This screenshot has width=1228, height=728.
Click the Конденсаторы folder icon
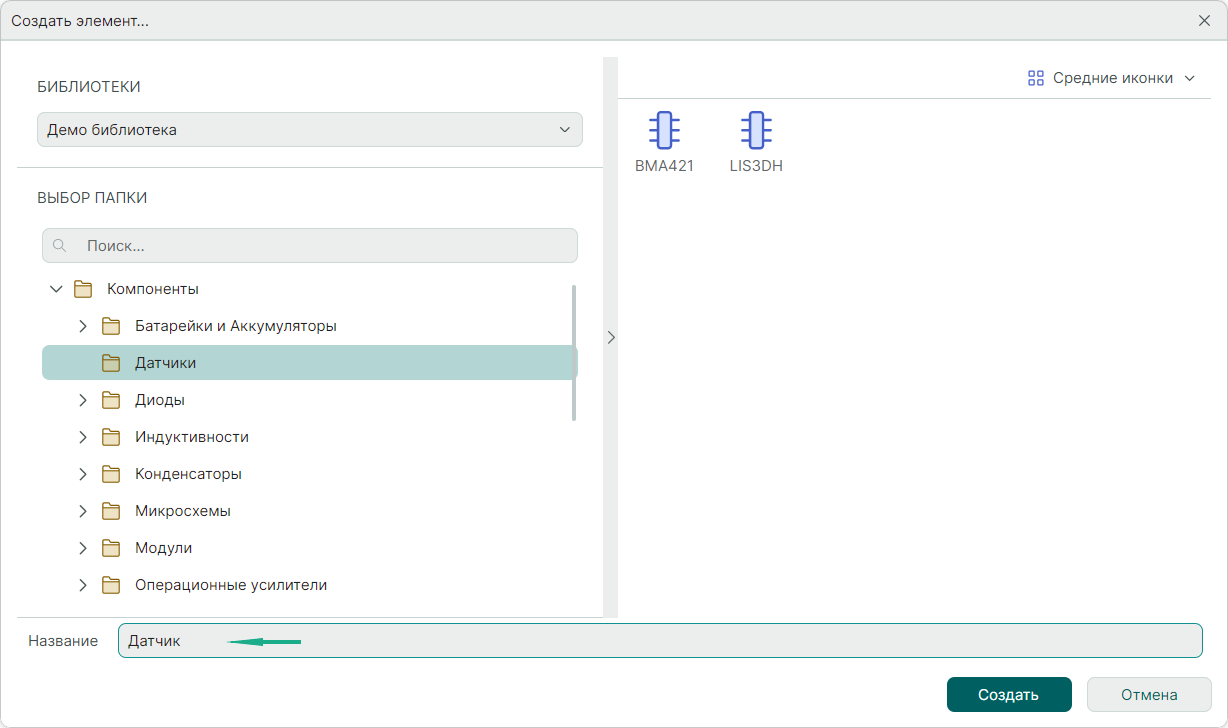(111, 474)
